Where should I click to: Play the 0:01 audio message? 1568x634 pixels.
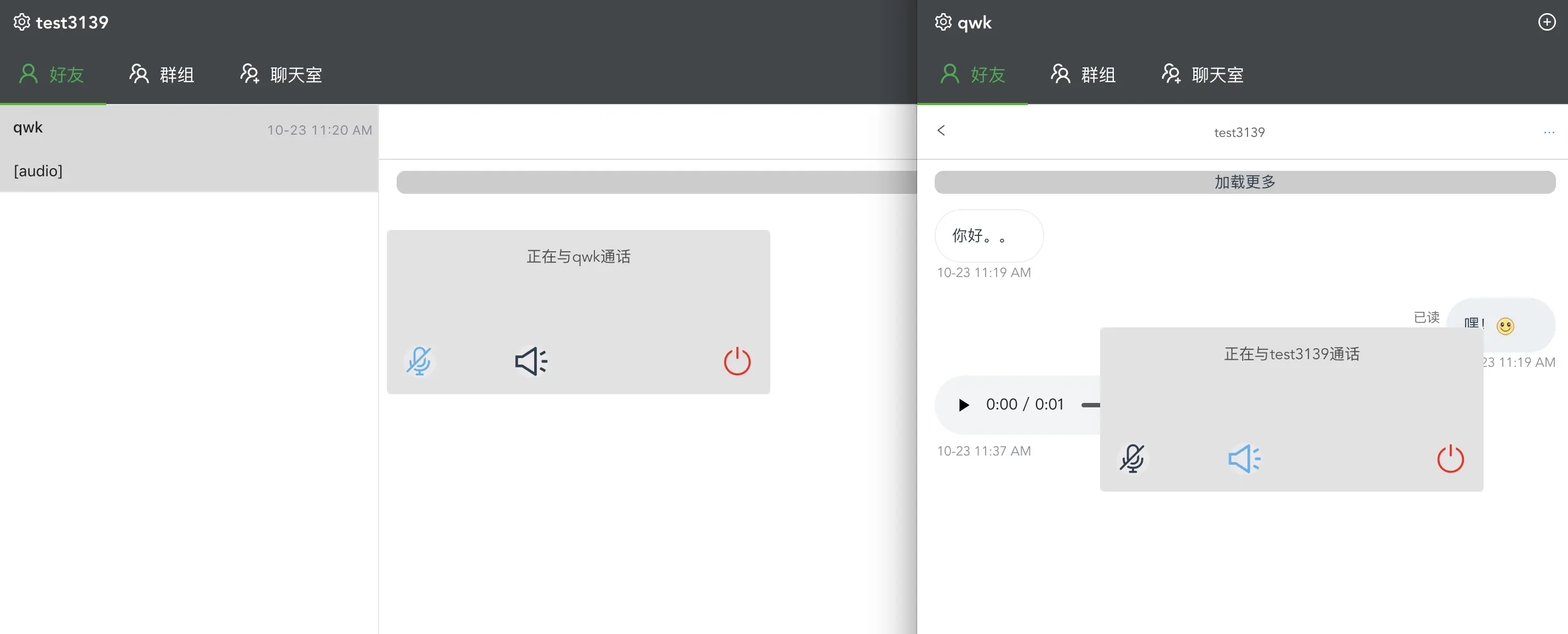[963, 405]
